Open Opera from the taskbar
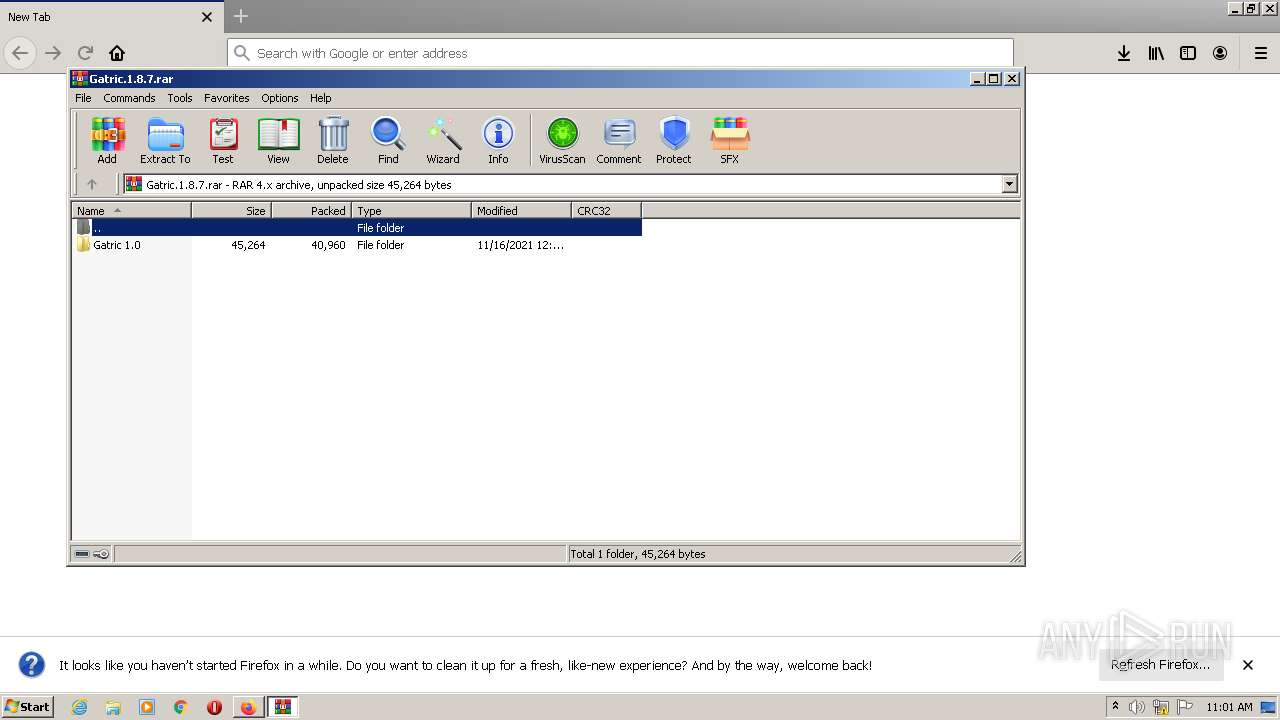This screenshot has height=720, width=1280. coord(214,707)
